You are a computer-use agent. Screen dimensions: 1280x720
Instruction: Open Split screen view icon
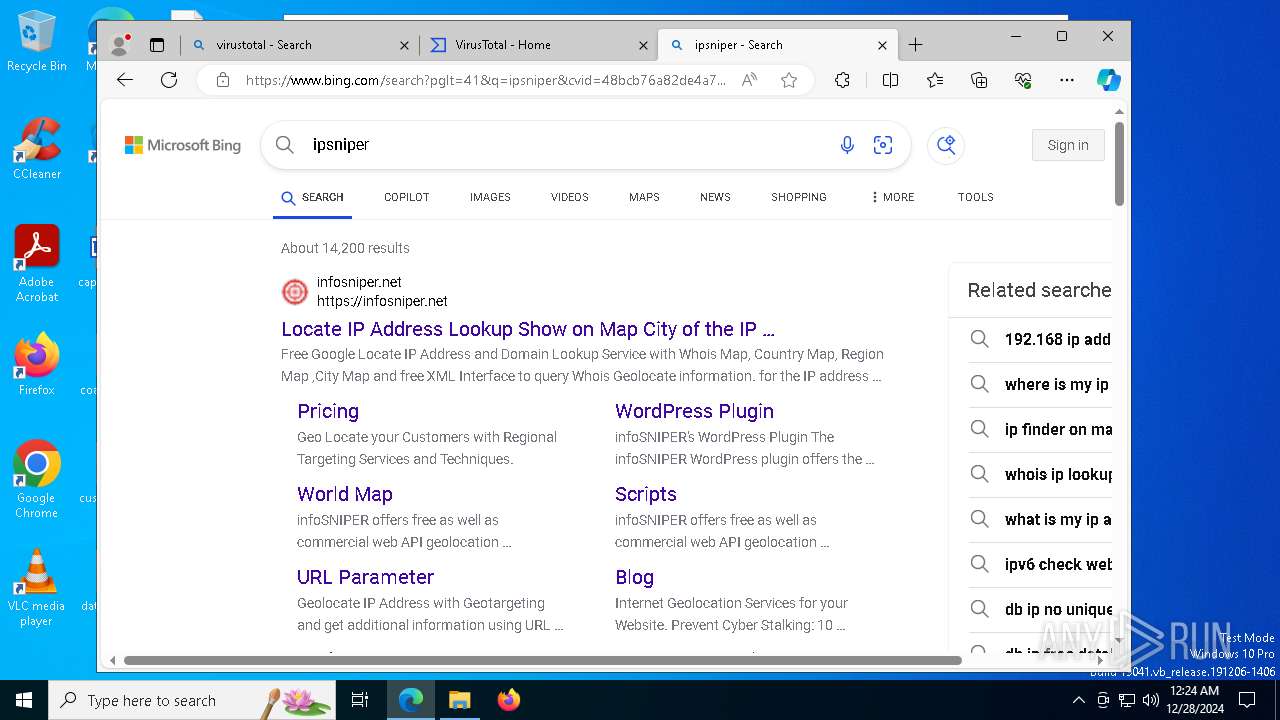click(890, 80)
